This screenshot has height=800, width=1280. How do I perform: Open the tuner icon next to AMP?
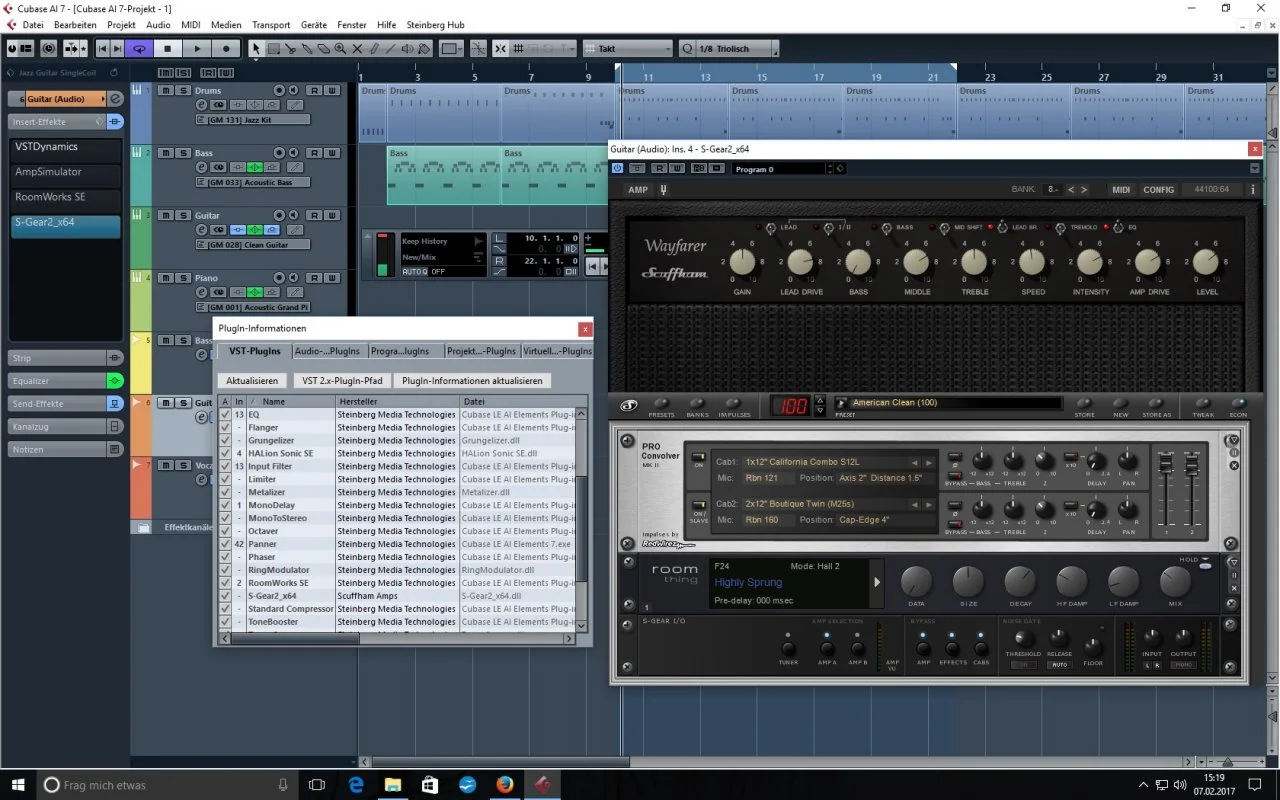[x=664, y=190]
